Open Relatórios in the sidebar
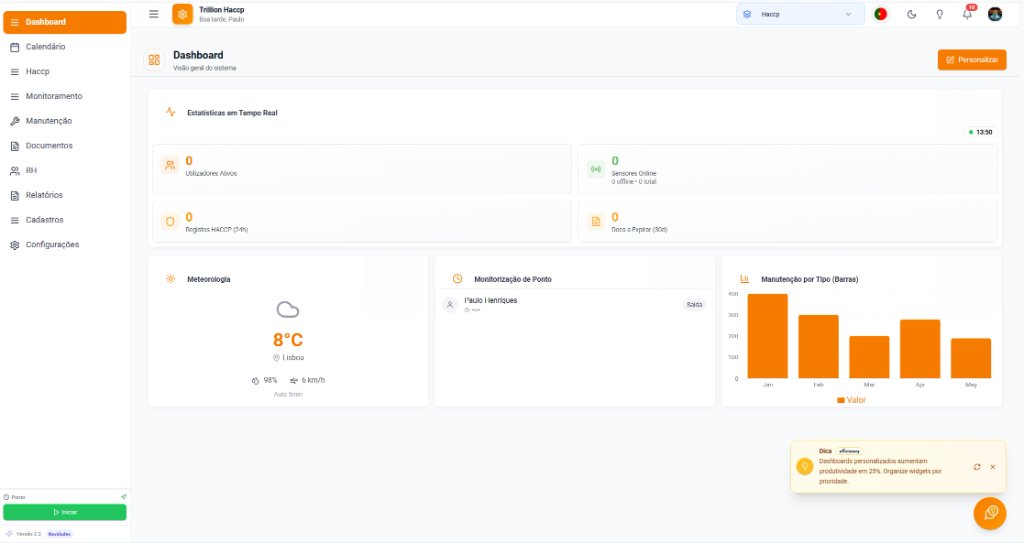 65,195
